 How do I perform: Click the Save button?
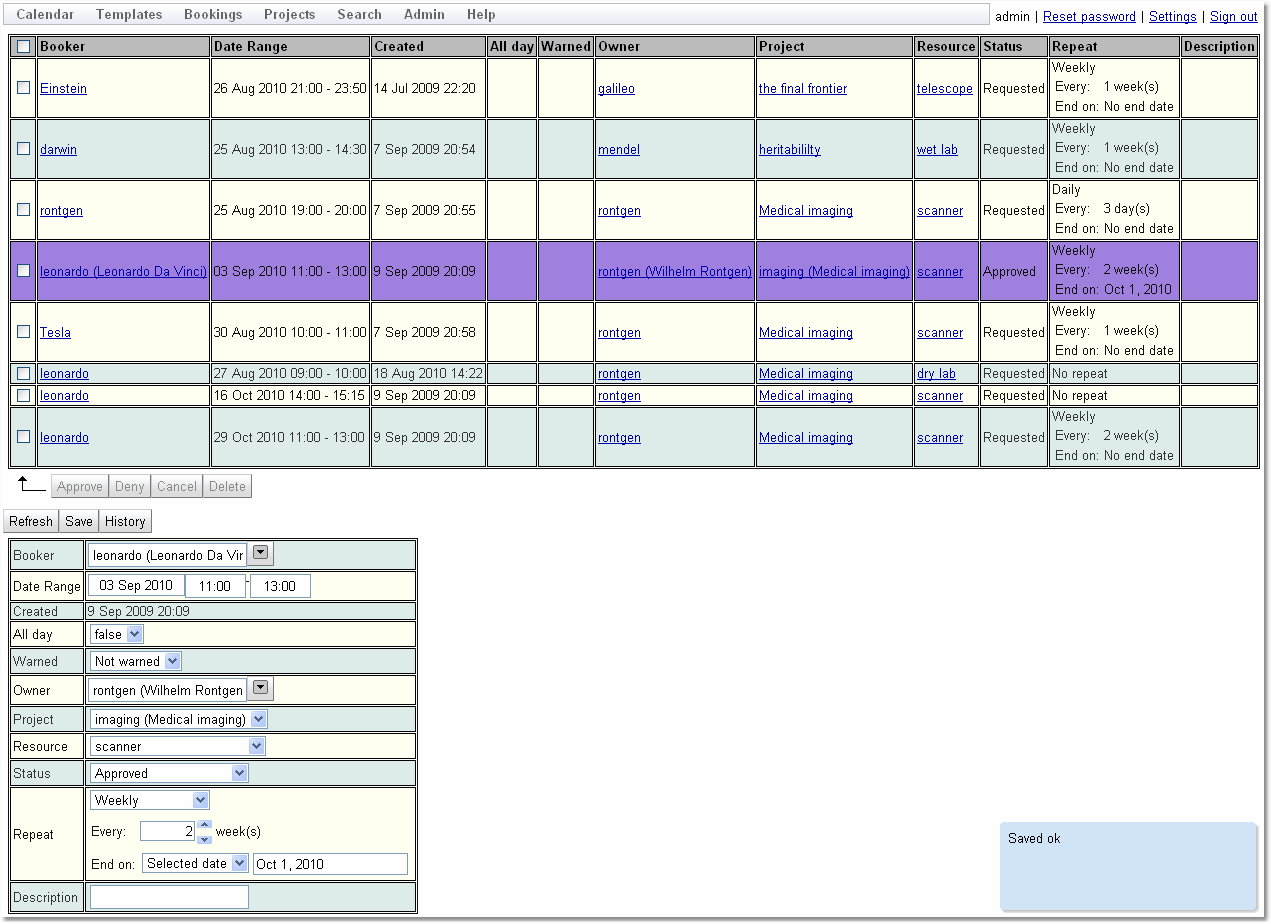(79, 521)
